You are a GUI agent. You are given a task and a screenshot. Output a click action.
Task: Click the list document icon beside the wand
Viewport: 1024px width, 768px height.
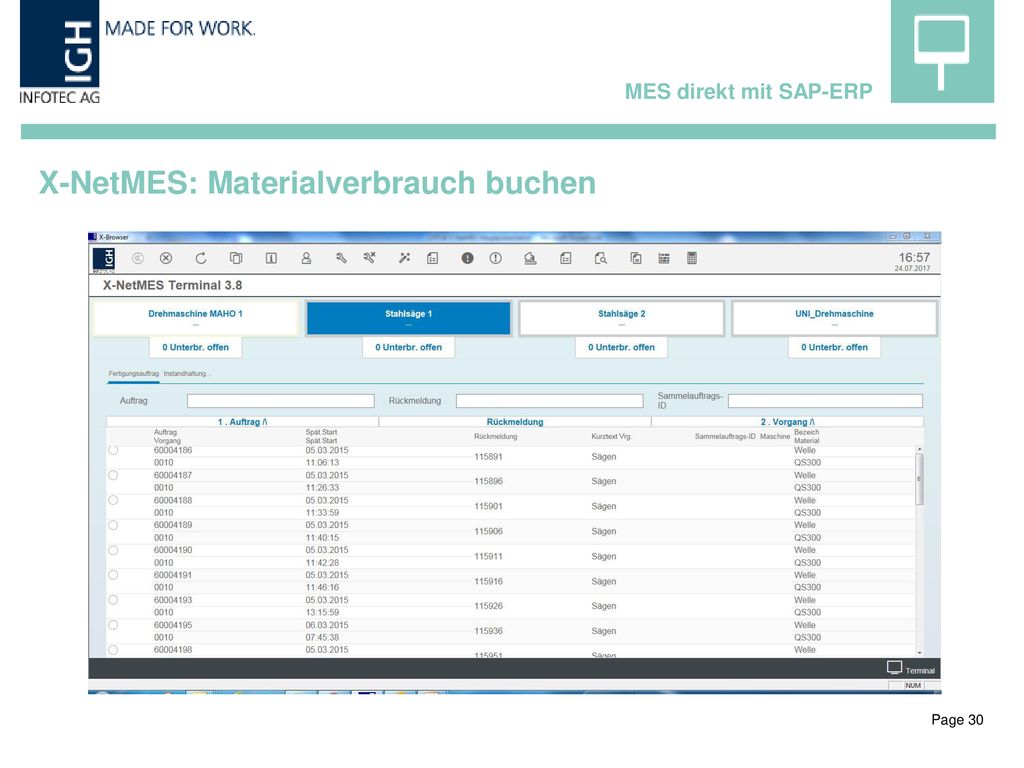point(433,259)
